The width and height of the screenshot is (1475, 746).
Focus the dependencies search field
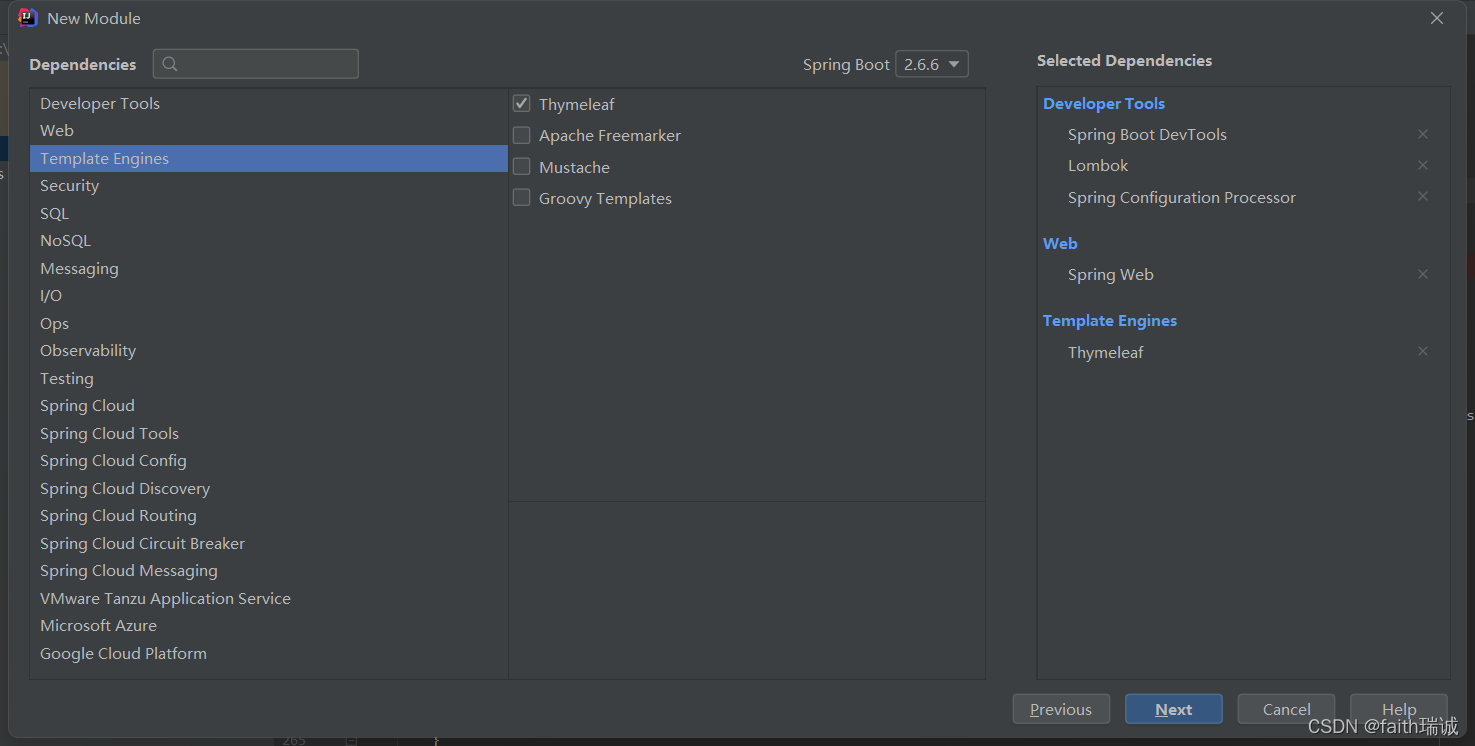(256, 64)
